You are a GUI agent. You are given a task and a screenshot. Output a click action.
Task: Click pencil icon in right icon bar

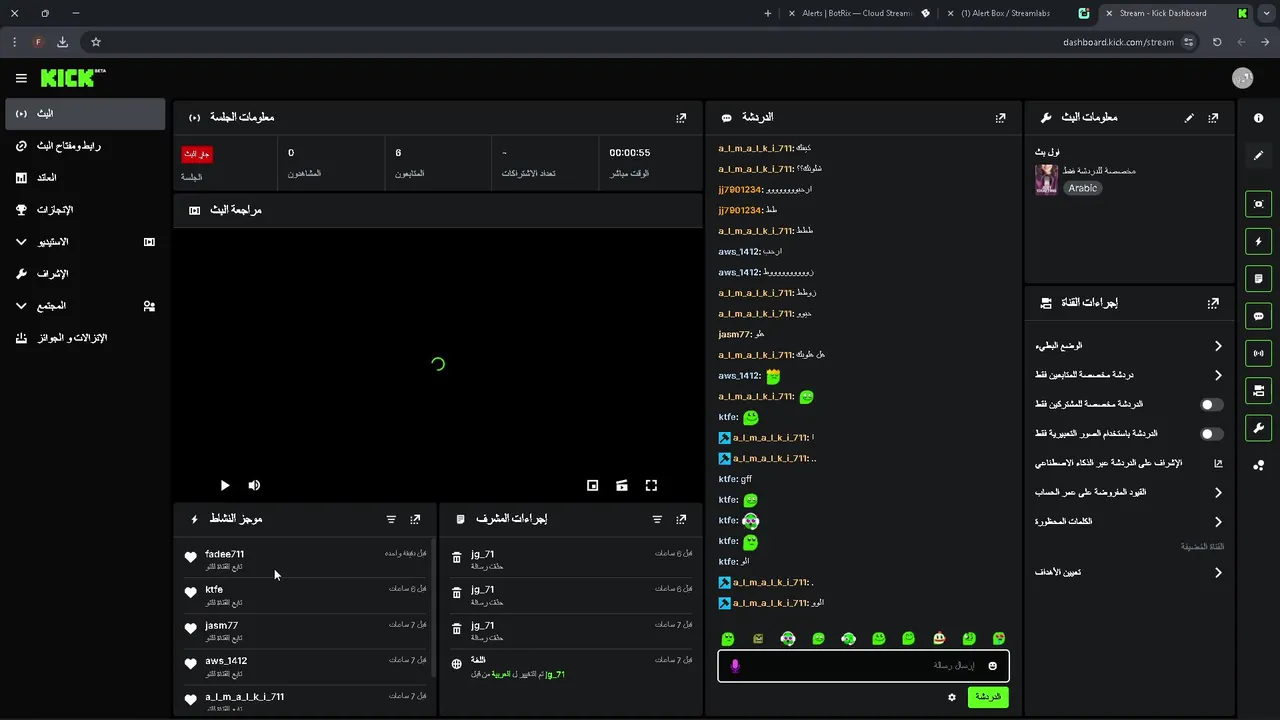[1258, 155]
